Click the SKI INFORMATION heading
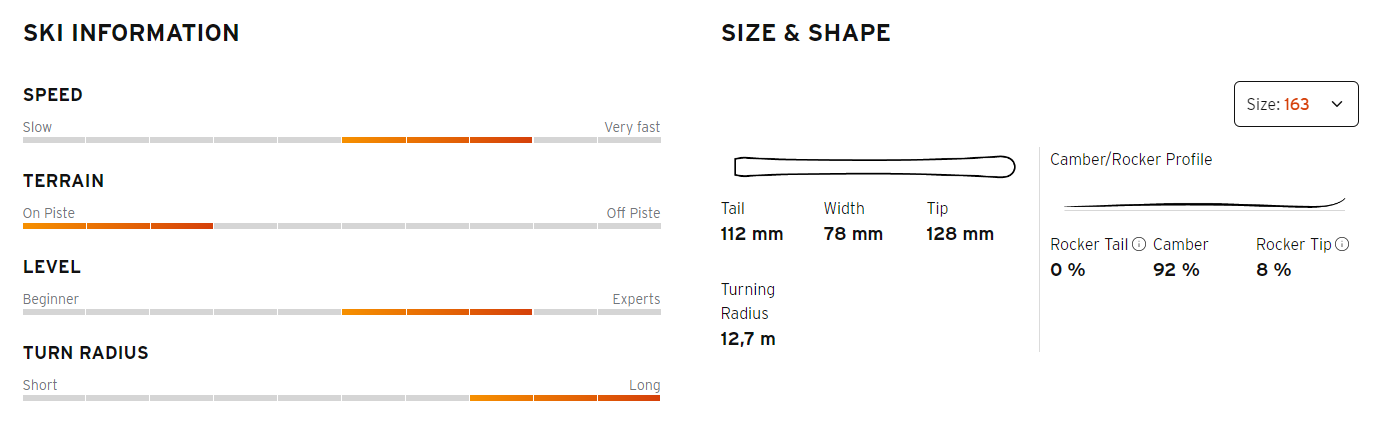Screen dimensions: 1386x448 point(131,33)
